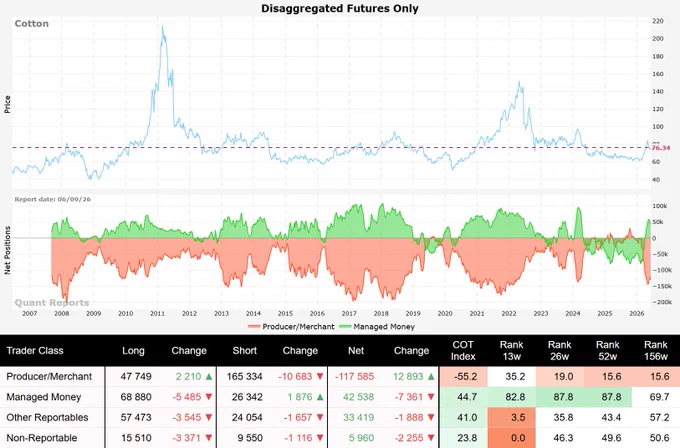The width and height of the screenshot is (680, 448).
Task: Click the red down arrow beside -7 361
Action: [x=431, y=397]
